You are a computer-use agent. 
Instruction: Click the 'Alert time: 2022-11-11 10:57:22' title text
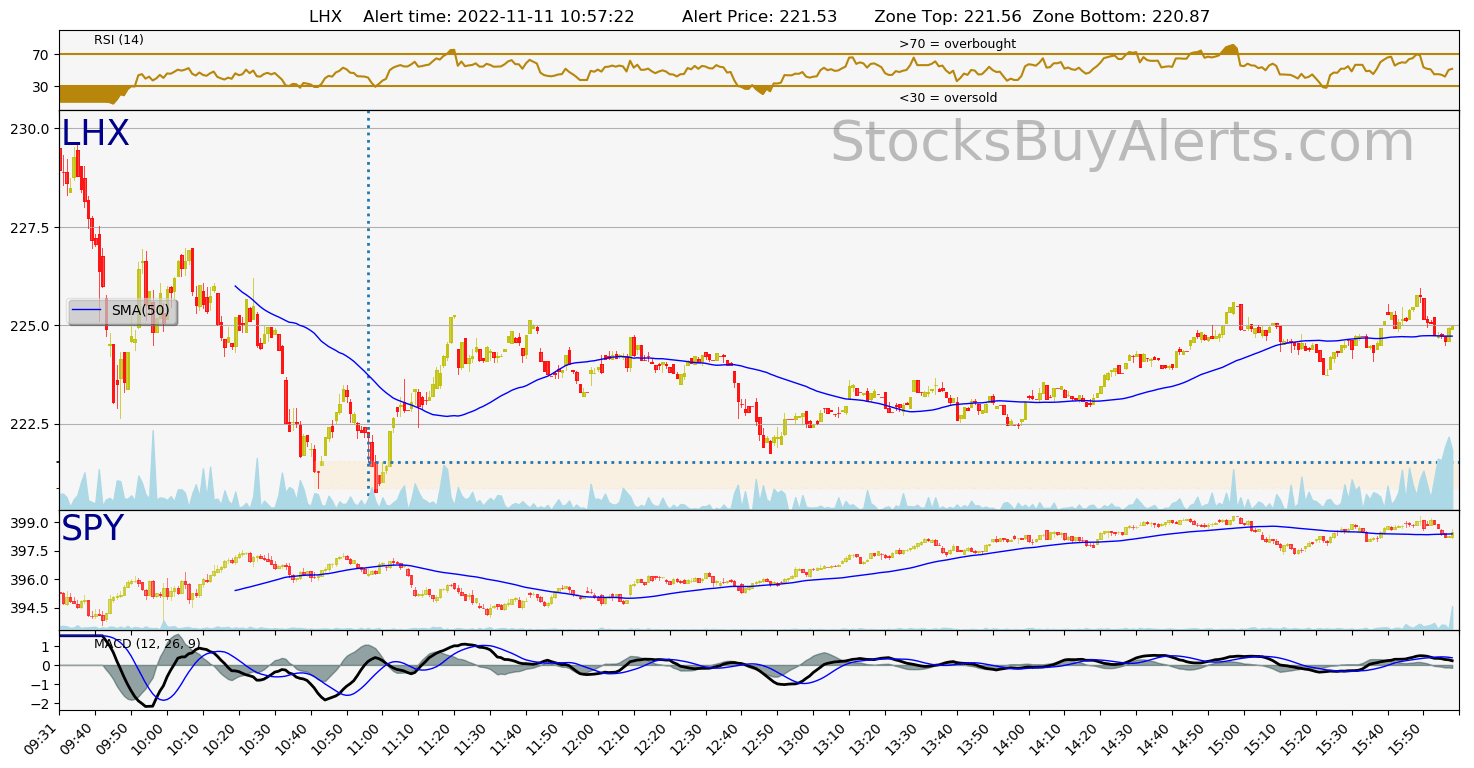(x=498, y=16)
